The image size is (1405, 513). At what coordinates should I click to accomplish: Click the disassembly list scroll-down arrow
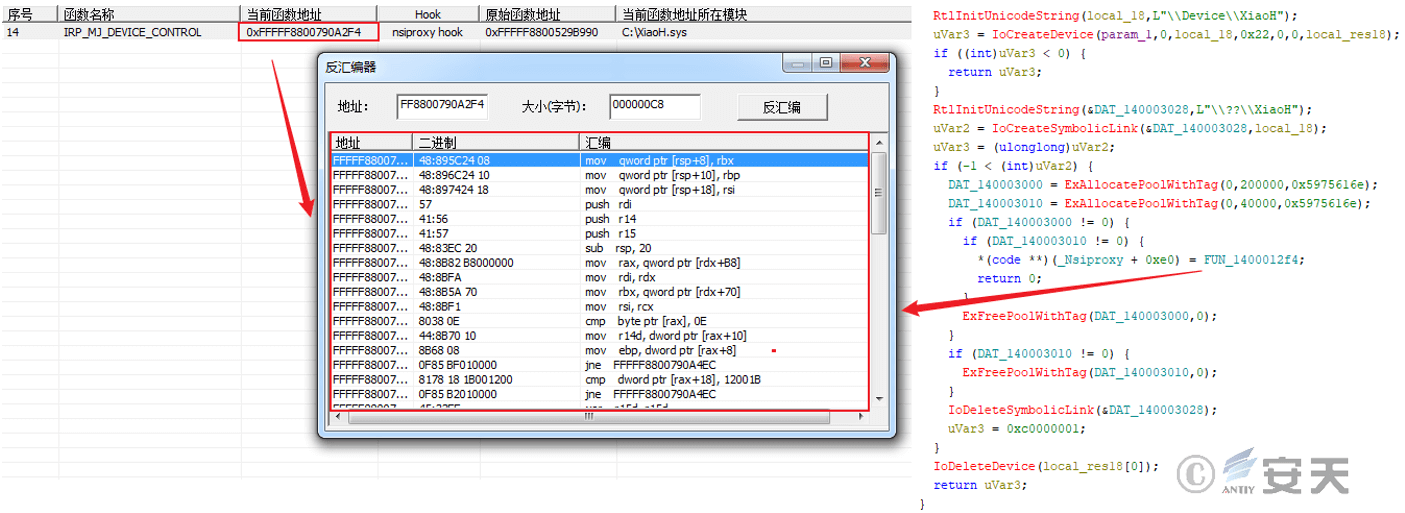878,399
